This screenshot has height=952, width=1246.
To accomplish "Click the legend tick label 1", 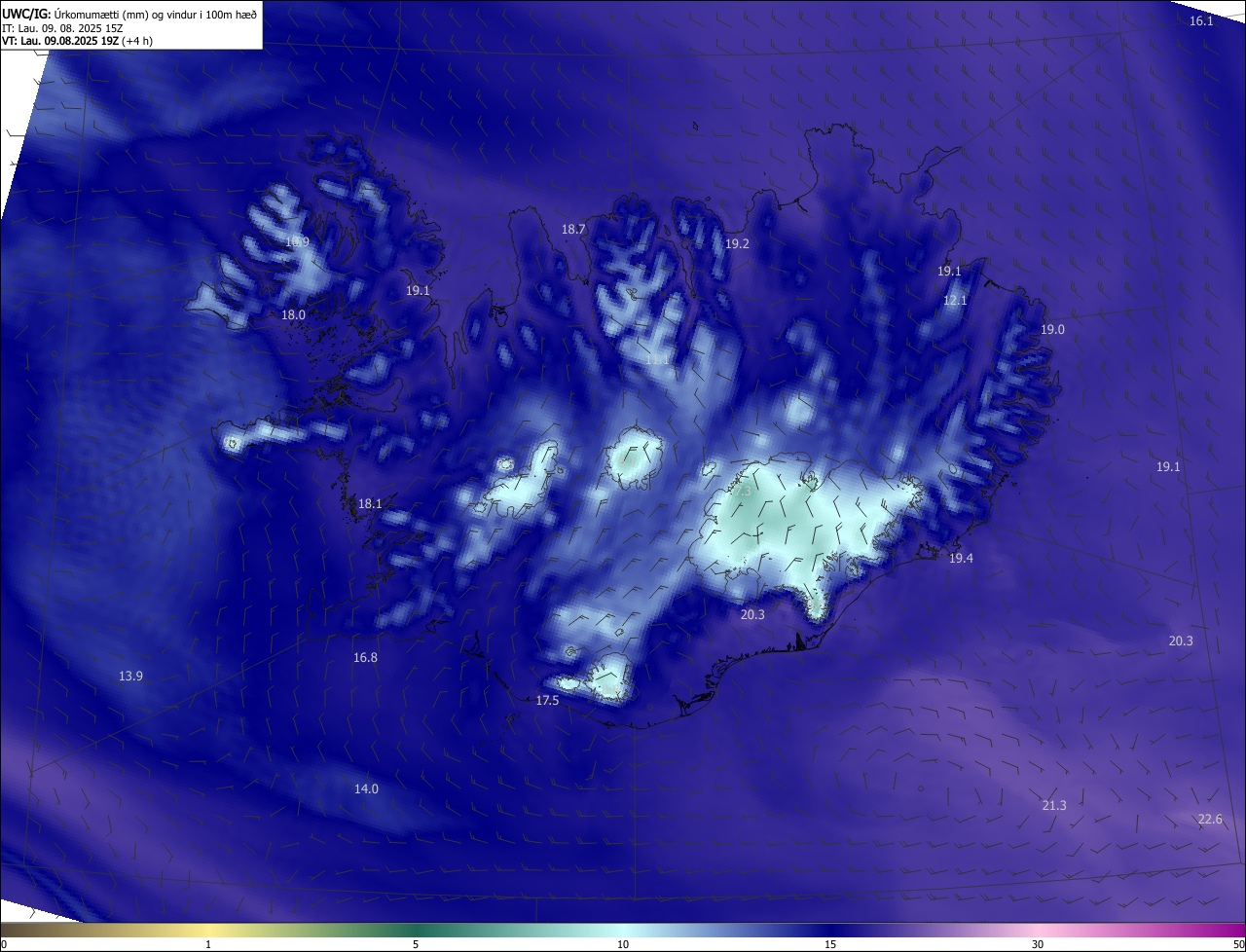I will click(x=208, y=944).
